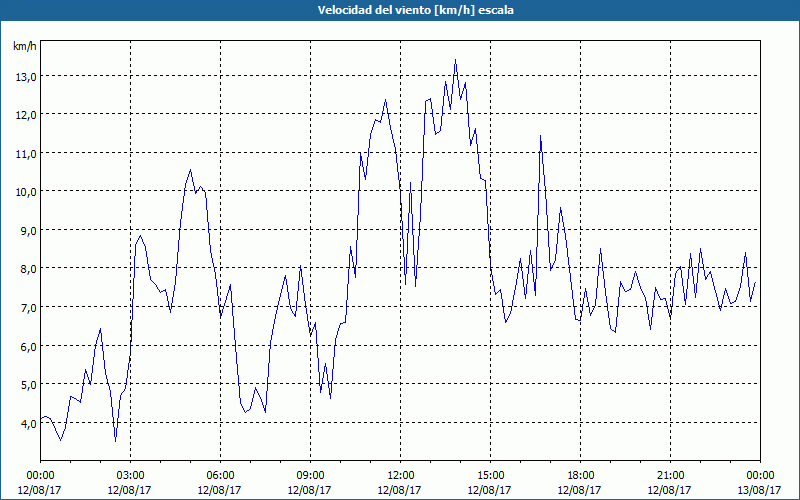Click the 11,0 y-axis value
The width and height of the screenshot is (800, 500).
(26, 154)
